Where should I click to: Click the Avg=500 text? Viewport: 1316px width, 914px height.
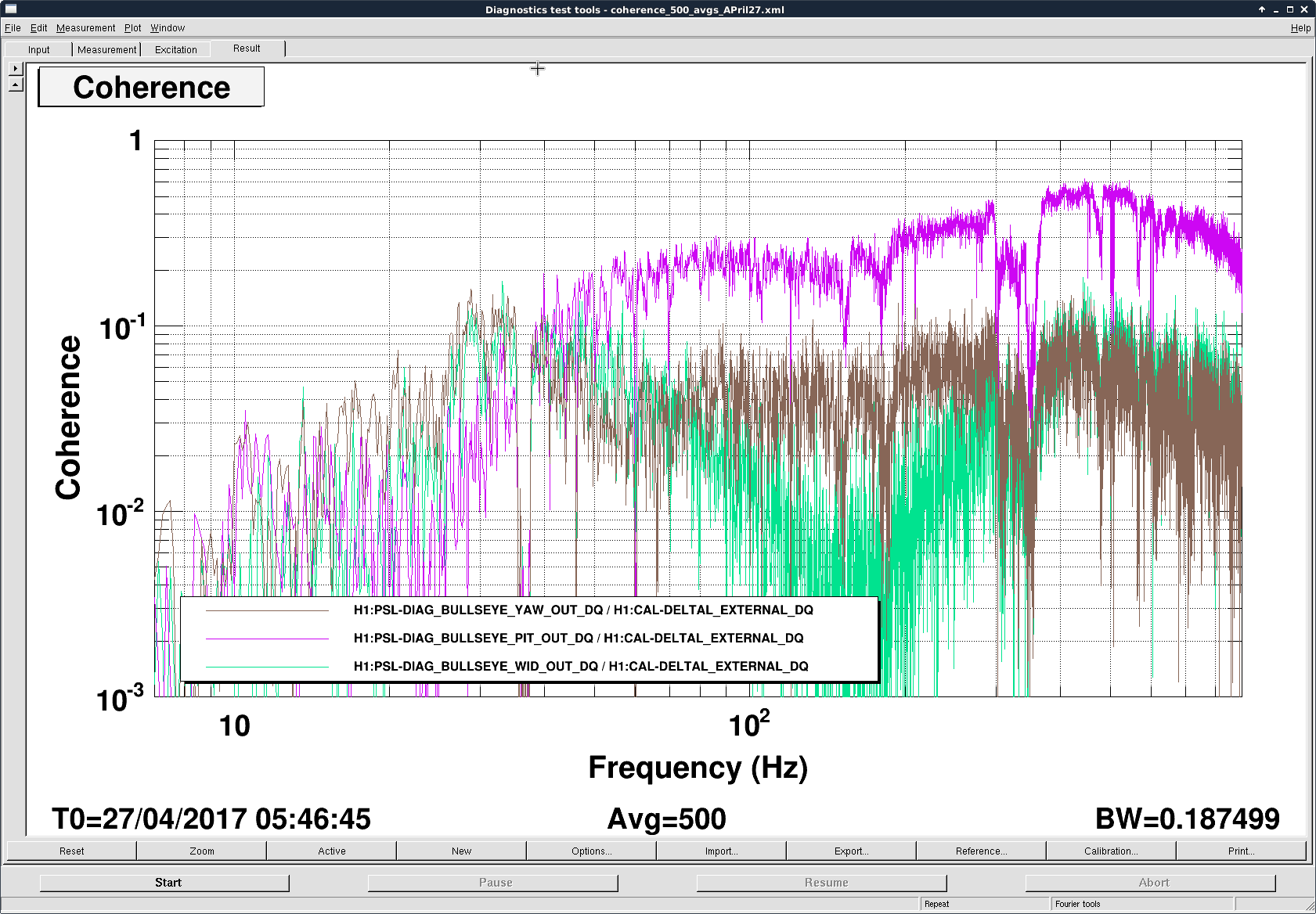[x=667, y=819]
